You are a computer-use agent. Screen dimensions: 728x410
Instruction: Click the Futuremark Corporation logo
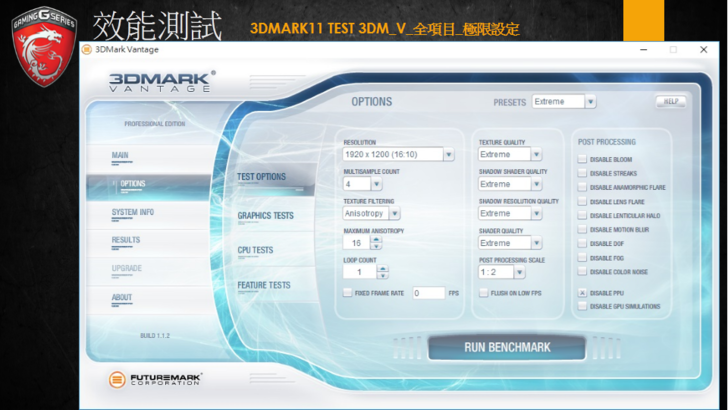[155, 379]
